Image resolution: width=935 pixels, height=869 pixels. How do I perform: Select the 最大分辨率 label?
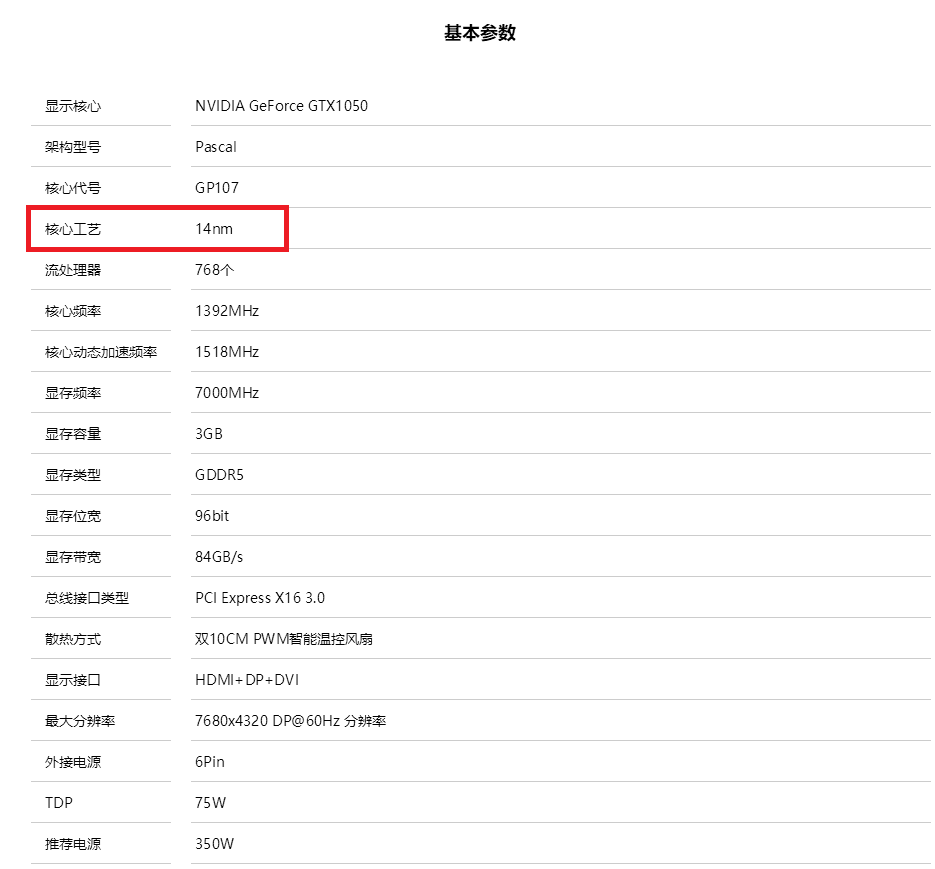80,722
